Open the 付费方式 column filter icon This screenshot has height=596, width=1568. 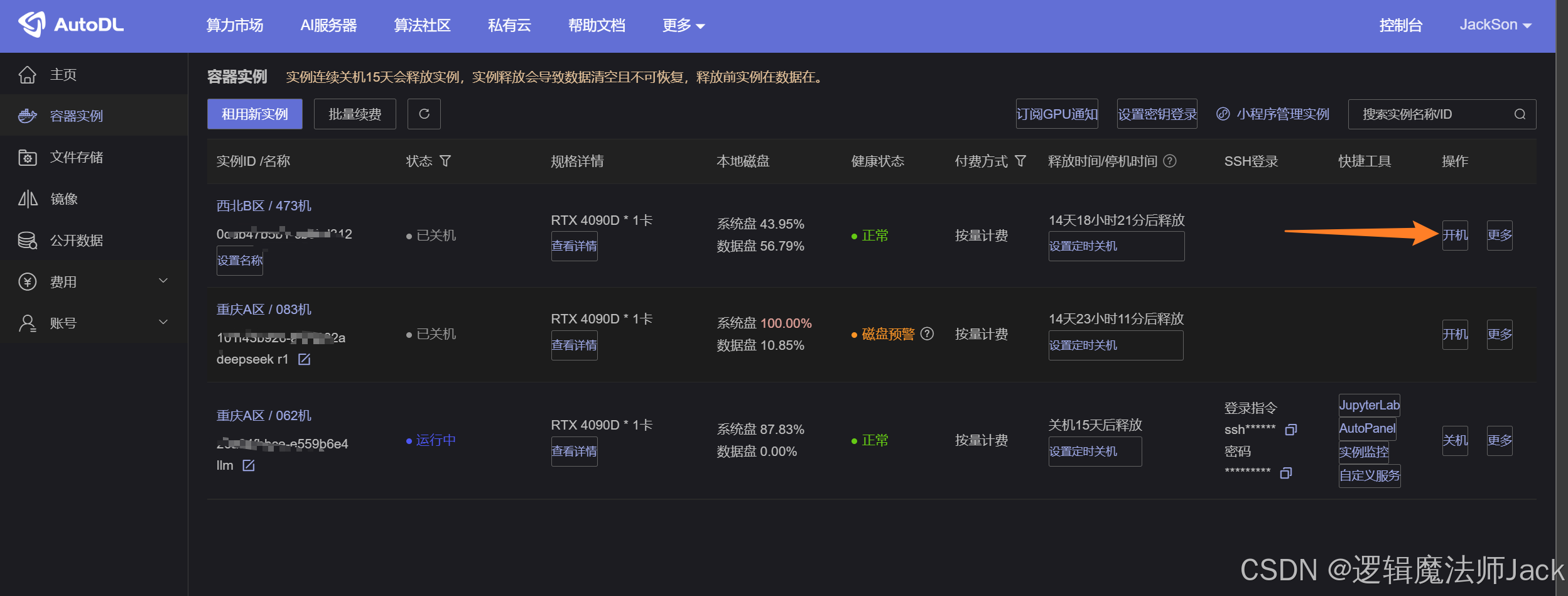tap(1020, 161)
